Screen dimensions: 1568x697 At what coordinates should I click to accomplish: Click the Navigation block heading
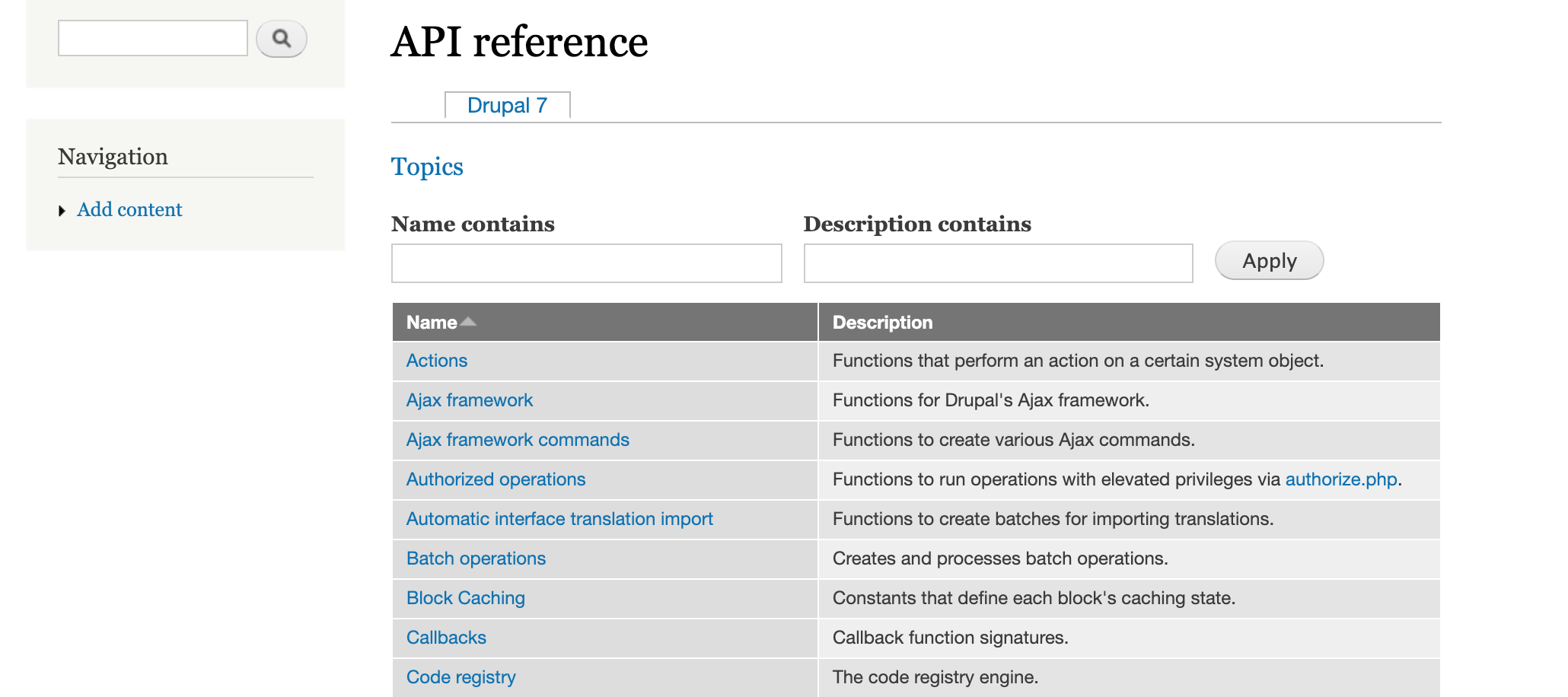(x=113, y=157)
